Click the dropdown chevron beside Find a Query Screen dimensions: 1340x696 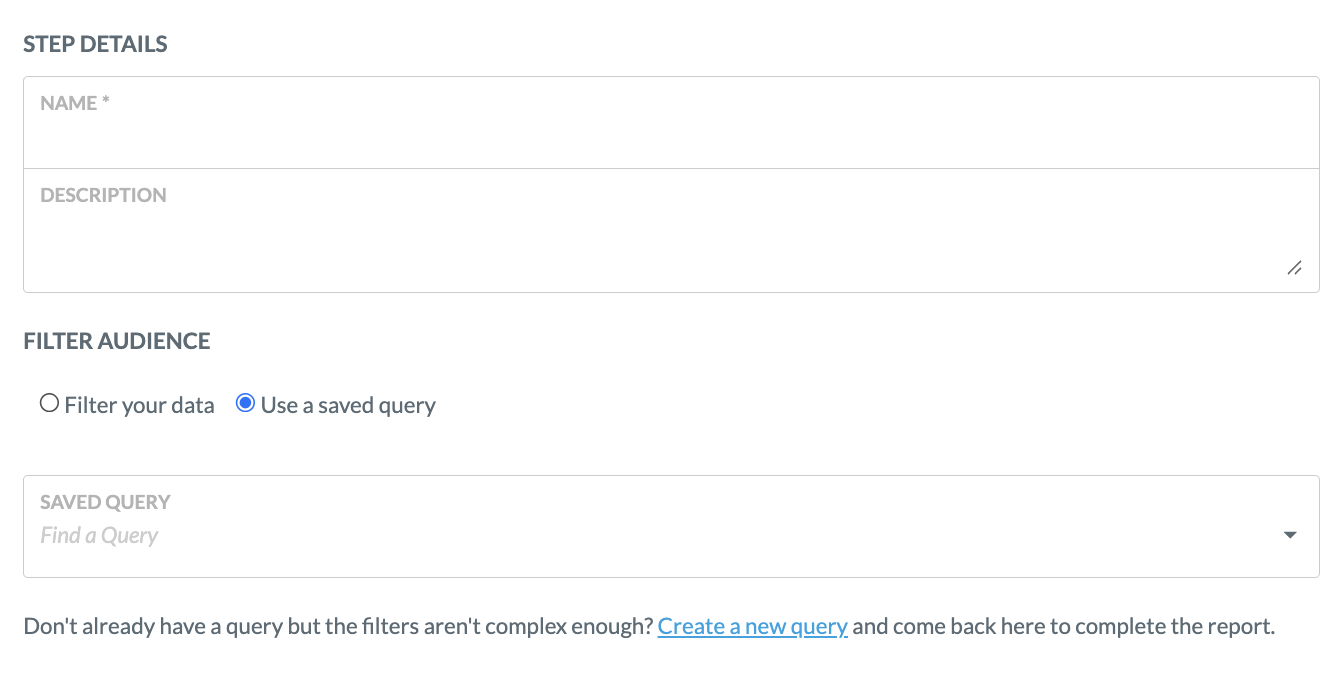(x=1288, y=535)
